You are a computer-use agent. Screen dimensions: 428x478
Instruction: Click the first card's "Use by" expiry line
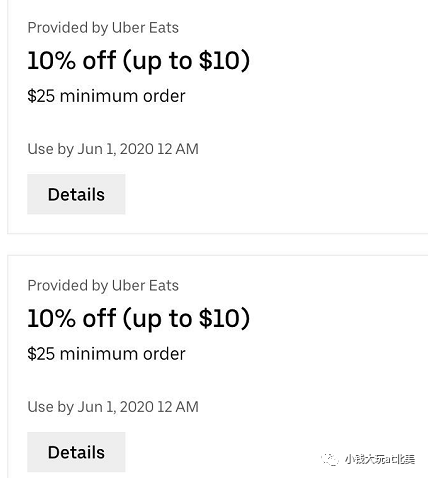pos(113,149)
